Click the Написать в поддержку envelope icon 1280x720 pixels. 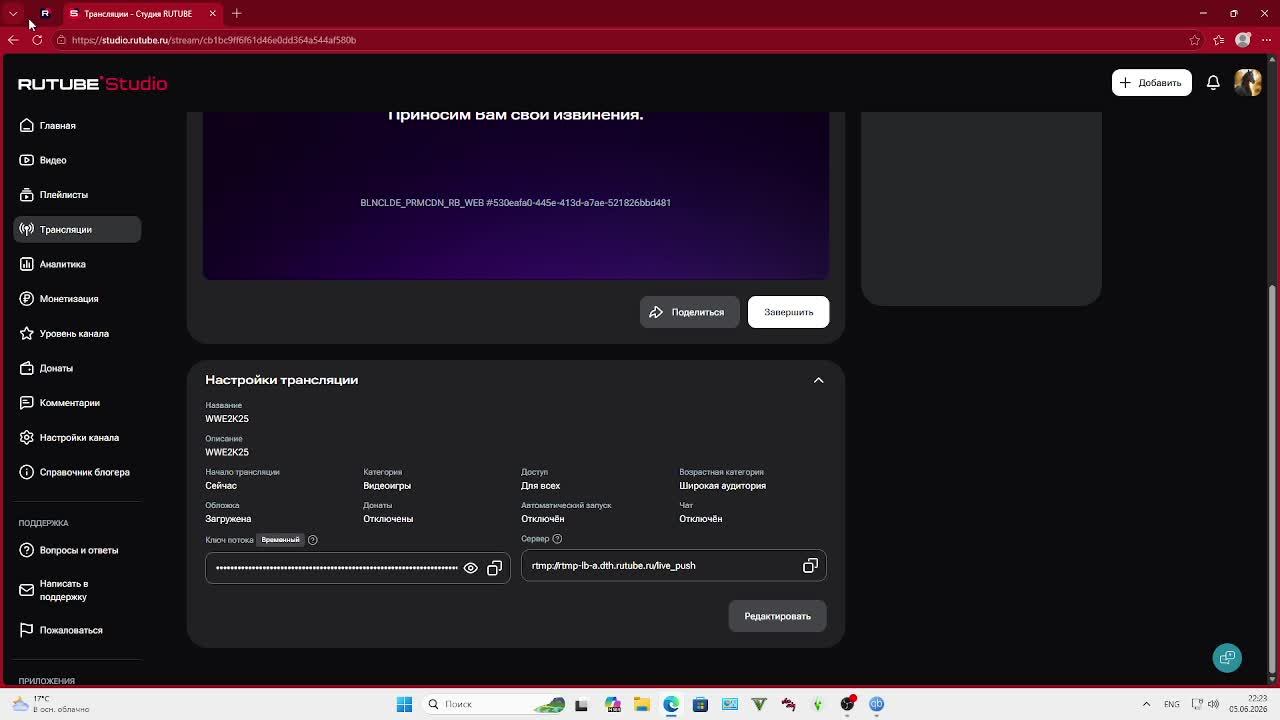pyautogui.click(x=27, y=590)
